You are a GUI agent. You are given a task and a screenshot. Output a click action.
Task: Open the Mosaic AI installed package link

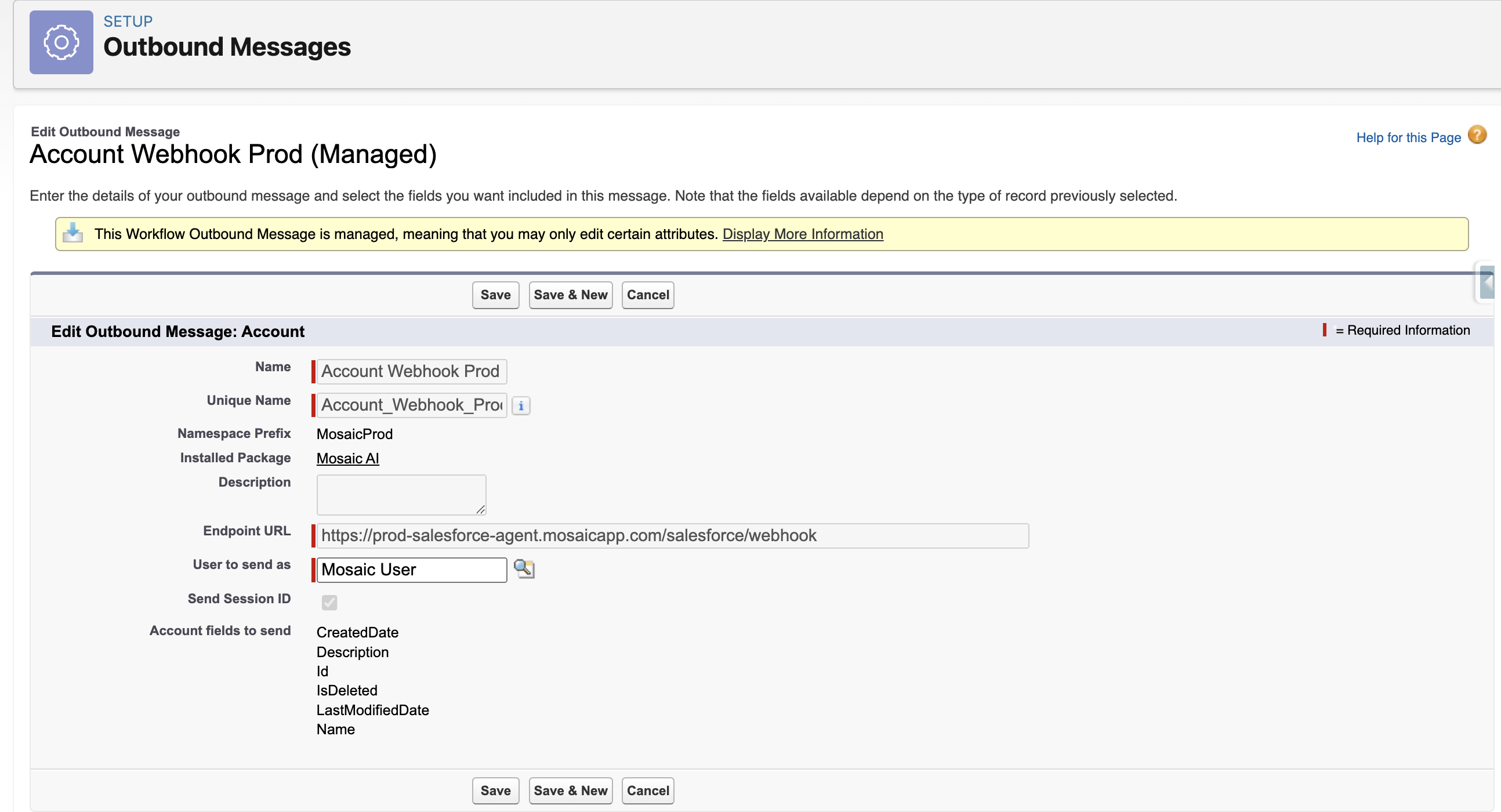tap(347, 458)
